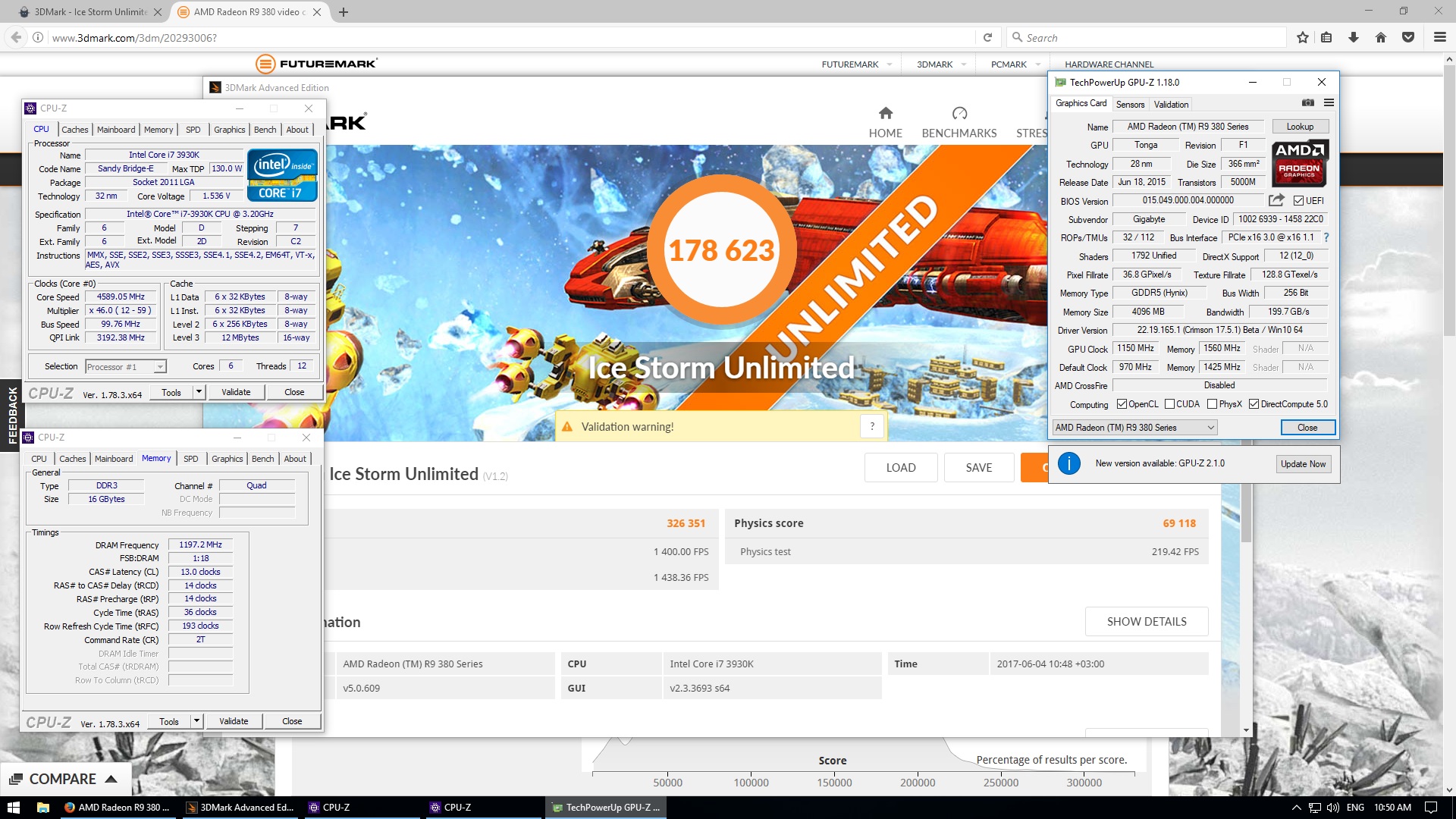Screen dimensions: 1456x819
Task: Click the BIOS export share icon in GPU-Z
Action: [1277, 200]
